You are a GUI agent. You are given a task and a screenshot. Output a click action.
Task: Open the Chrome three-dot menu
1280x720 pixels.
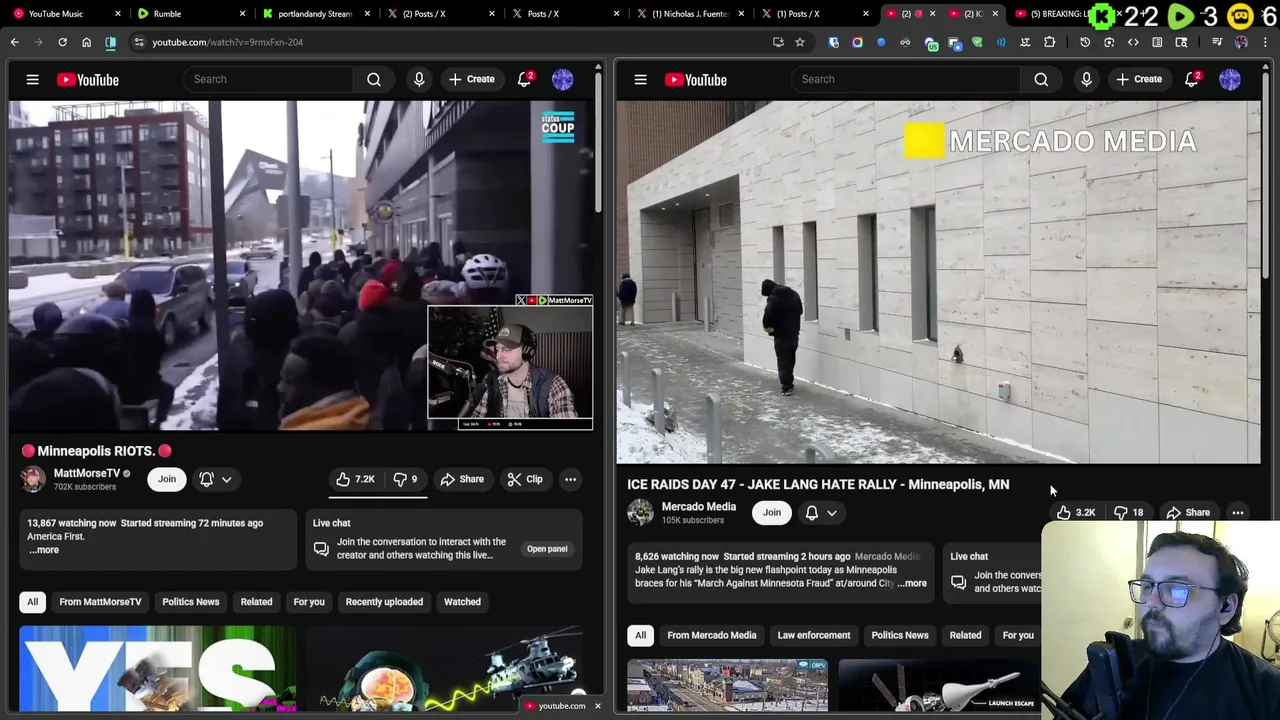point(1265,42)
